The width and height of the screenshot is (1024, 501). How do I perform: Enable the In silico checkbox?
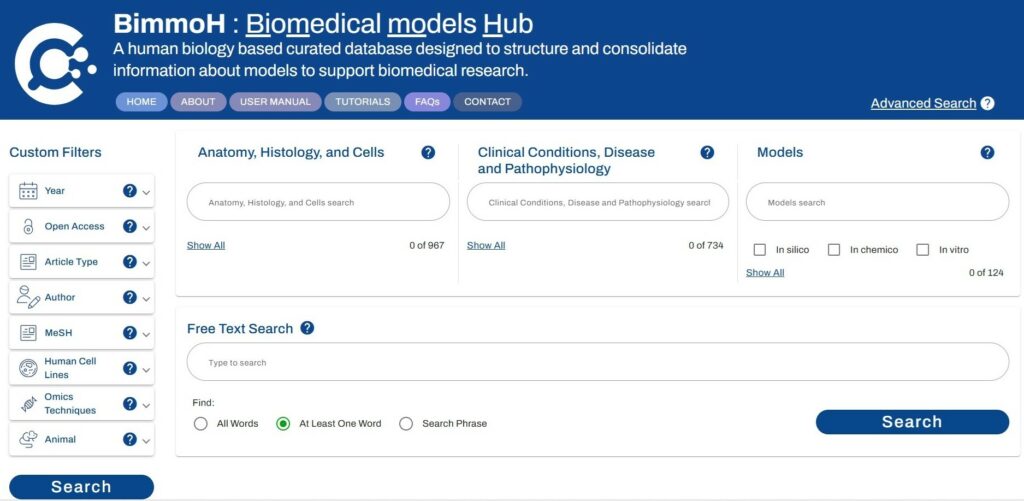pyautogui.click(x=760, y=250)
